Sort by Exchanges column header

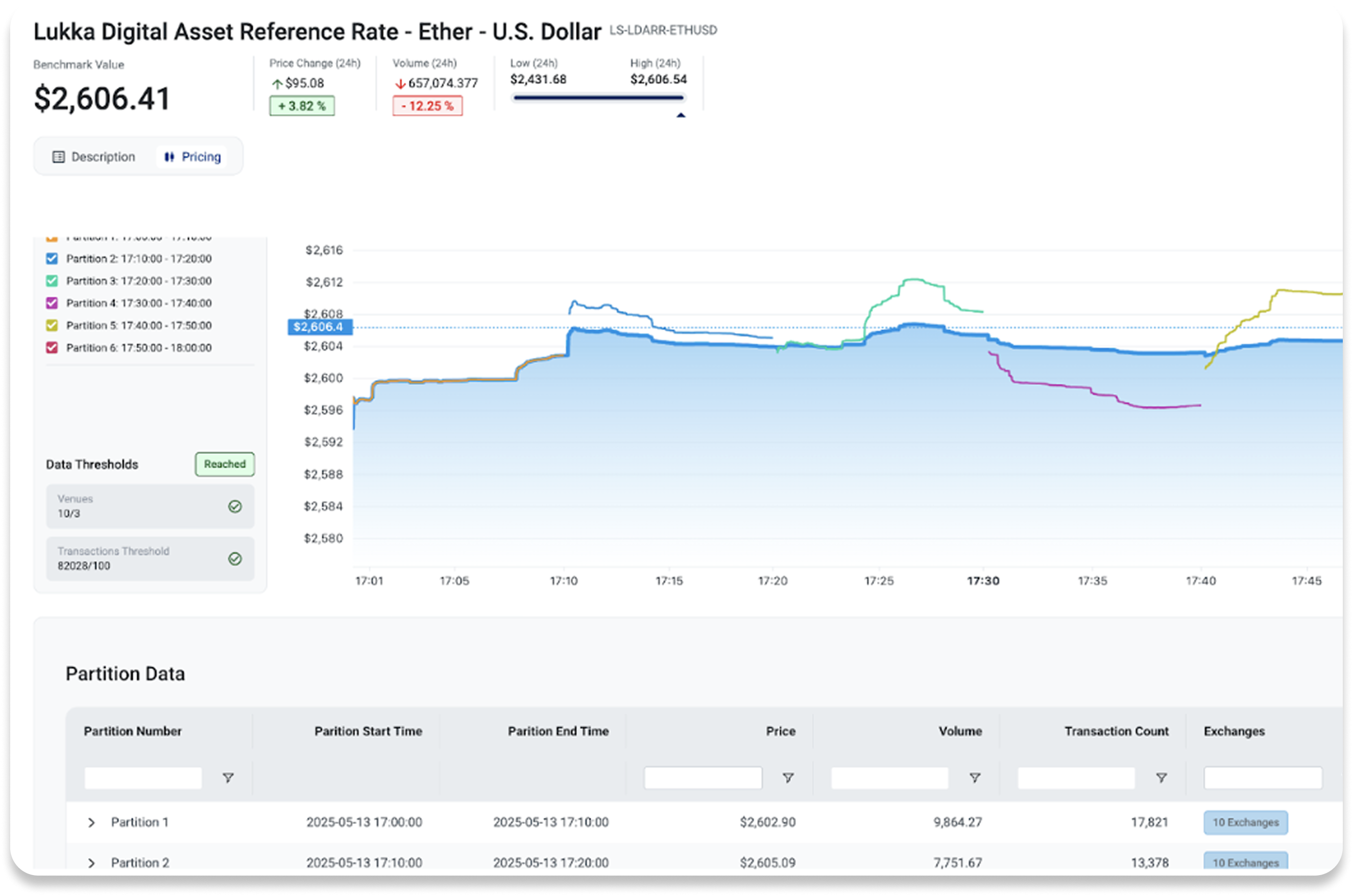click(1234, 731)
